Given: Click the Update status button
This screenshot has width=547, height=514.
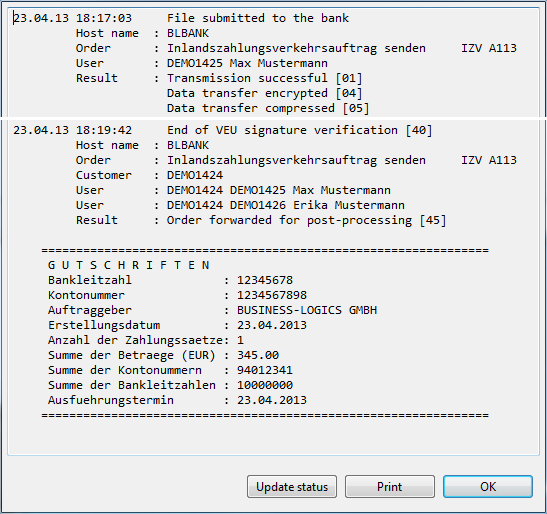Looking at the screenshot, I should [292, 486].
